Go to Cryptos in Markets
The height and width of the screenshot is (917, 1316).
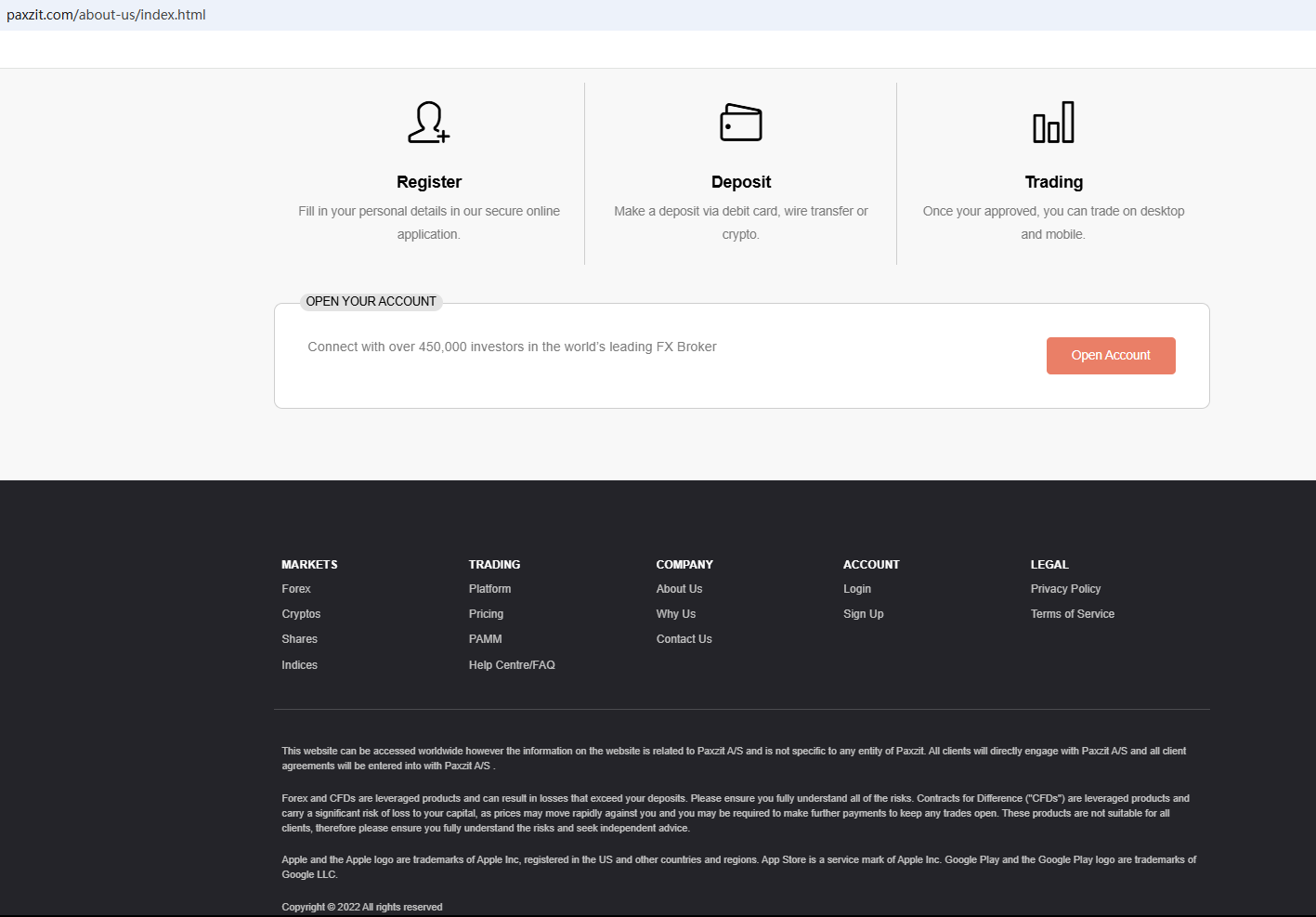coord(301,614)
